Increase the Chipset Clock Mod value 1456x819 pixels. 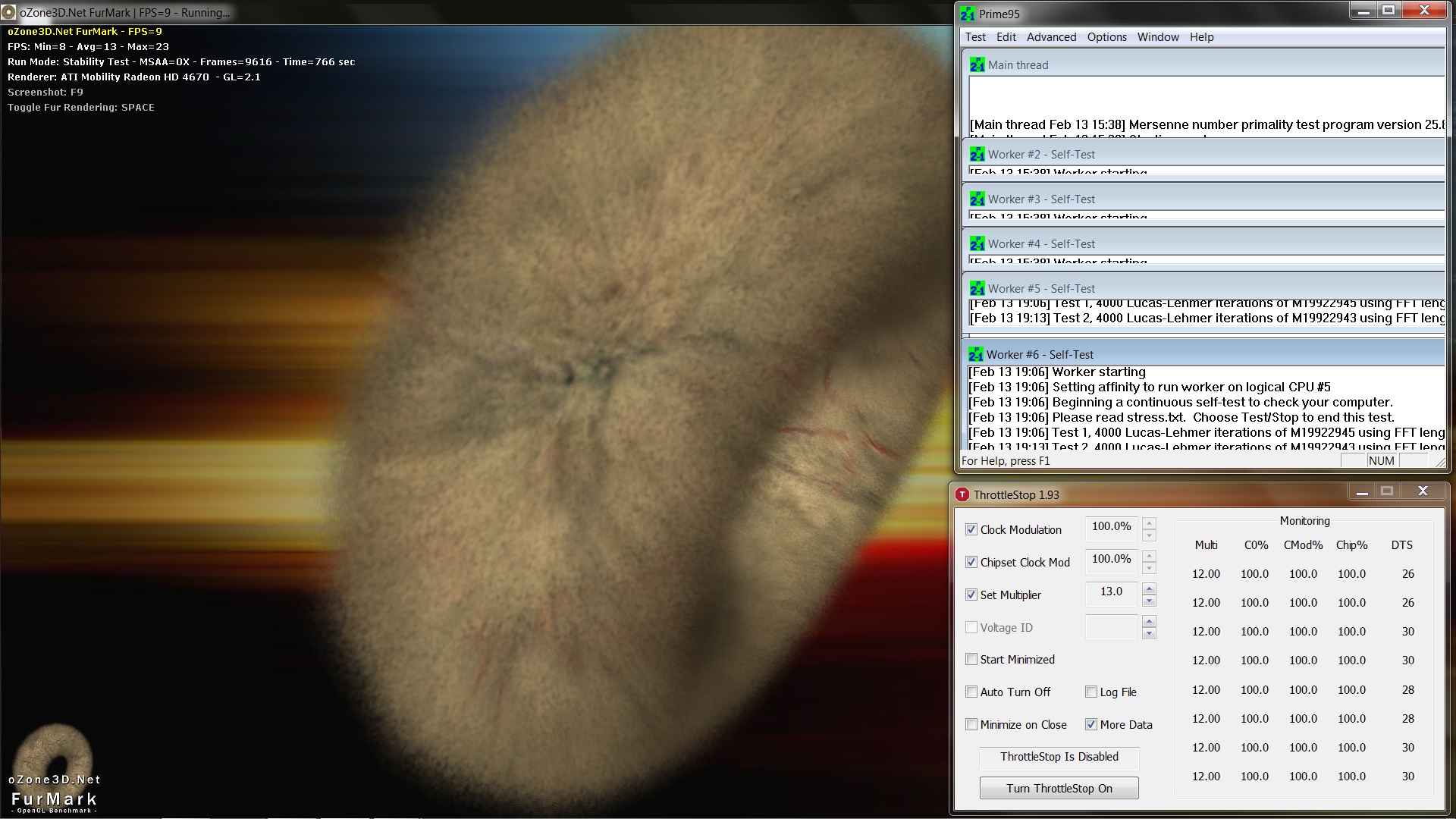pyautogui.click(x=1149, y=556)
